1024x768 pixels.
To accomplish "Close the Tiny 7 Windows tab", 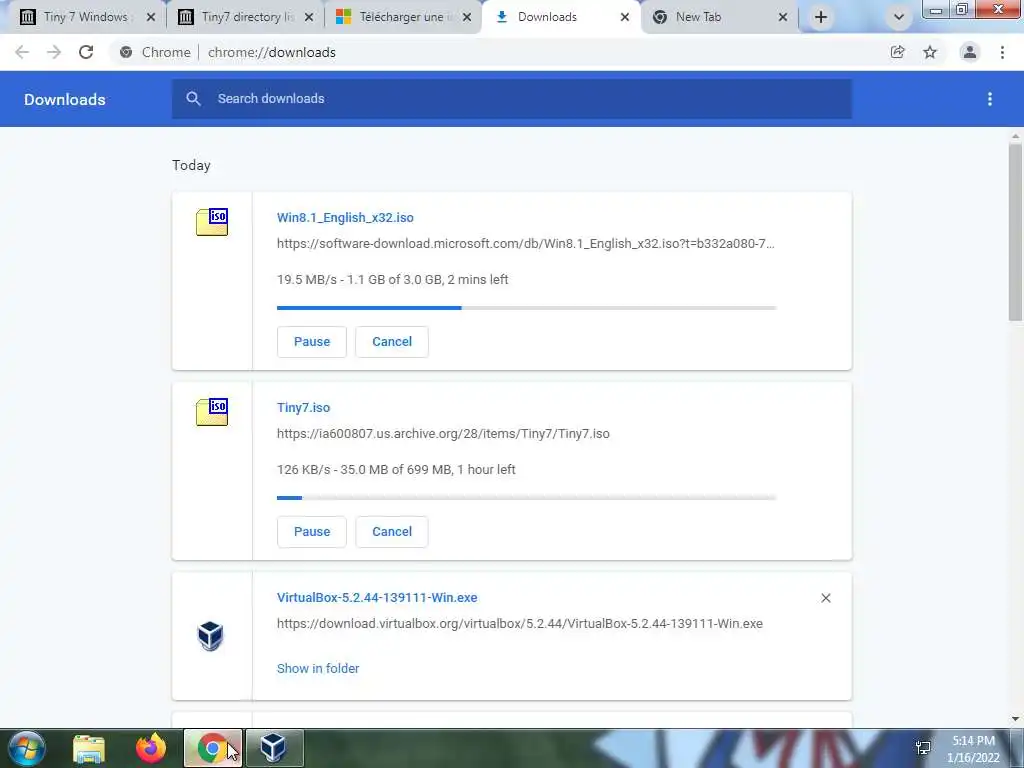I will 151,17.
